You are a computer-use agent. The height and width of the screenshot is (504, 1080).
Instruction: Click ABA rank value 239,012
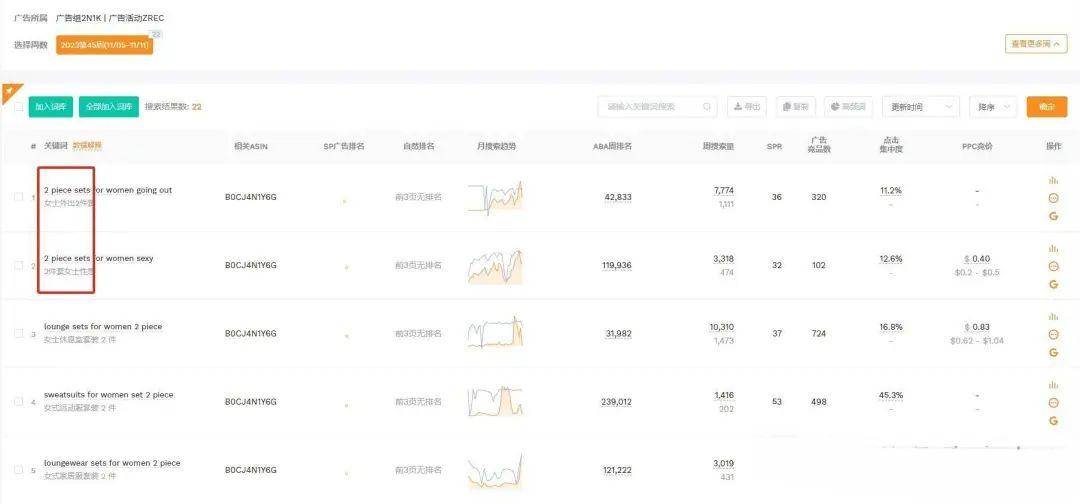(616, 401)
